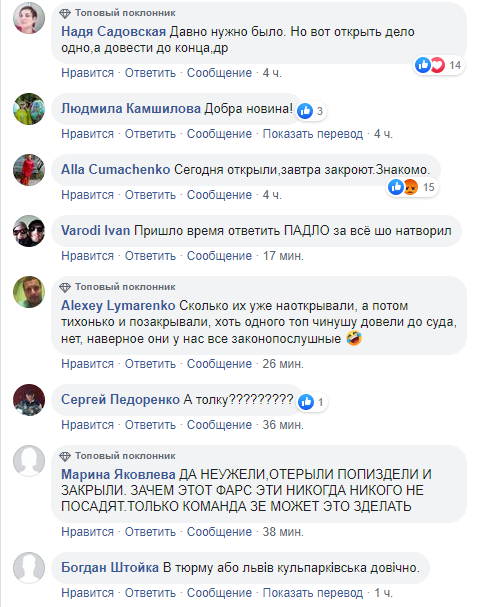Open Varodi Ivan's avatar photo
Screen dimensions: 501x607
29,231
